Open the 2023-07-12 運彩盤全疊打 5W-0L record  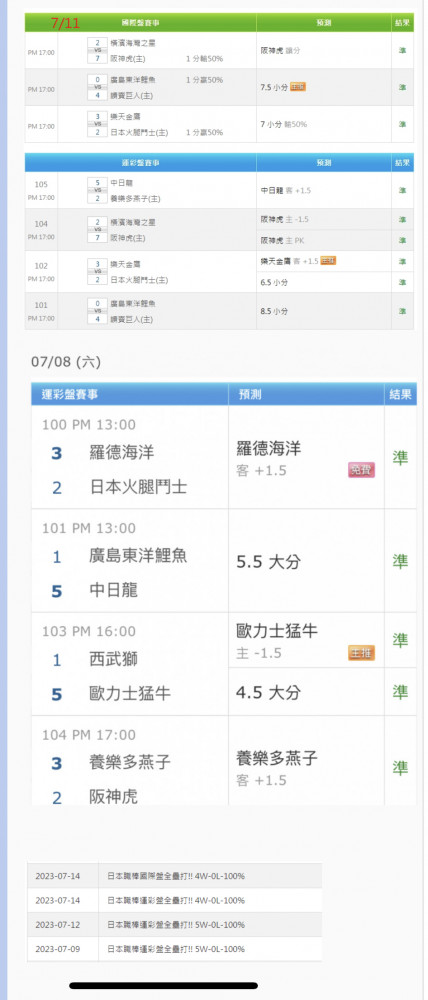click(174, 925)
